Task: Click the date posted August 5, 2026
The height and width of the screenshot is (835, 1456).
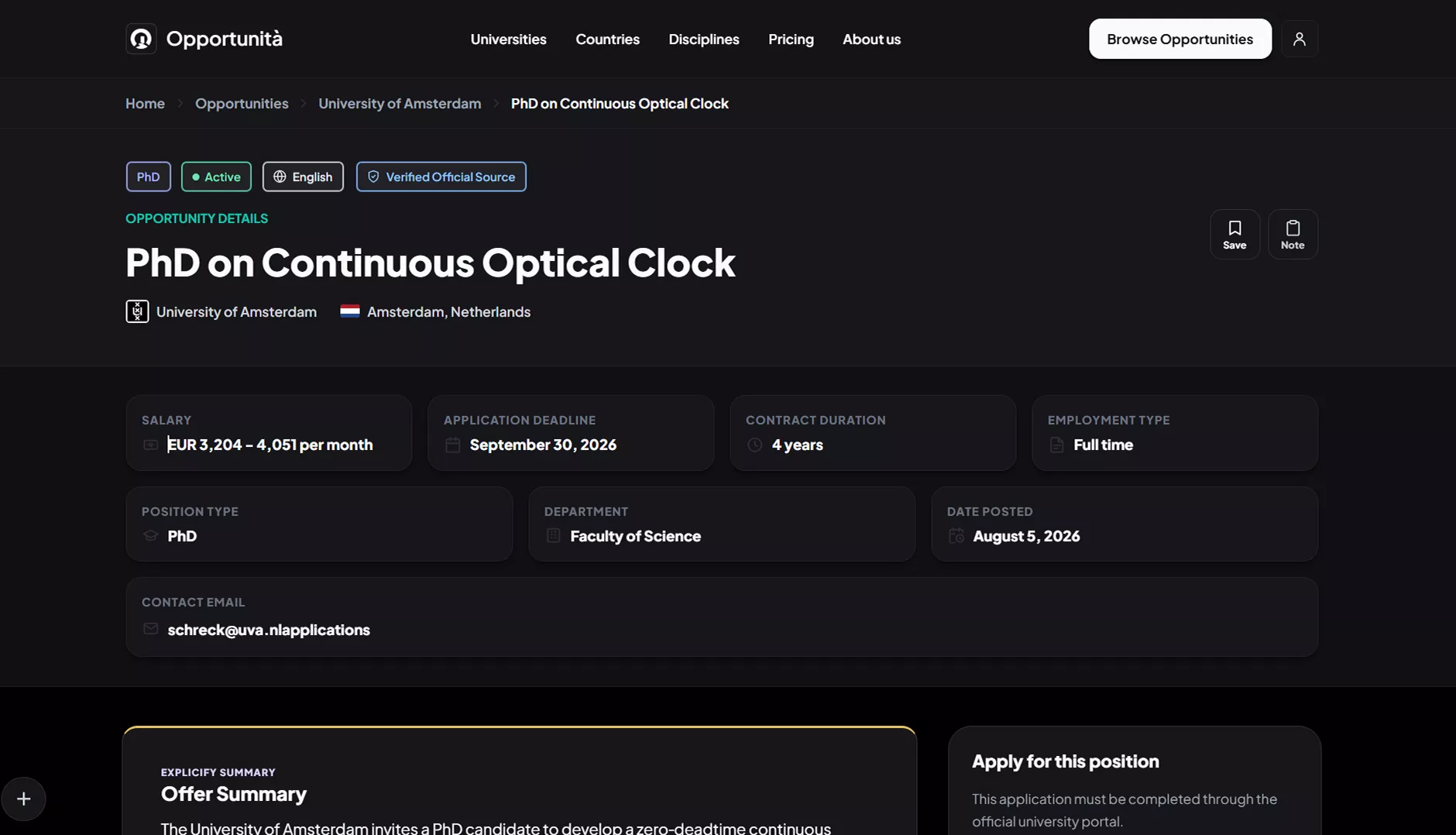Action: [1026, 536]
